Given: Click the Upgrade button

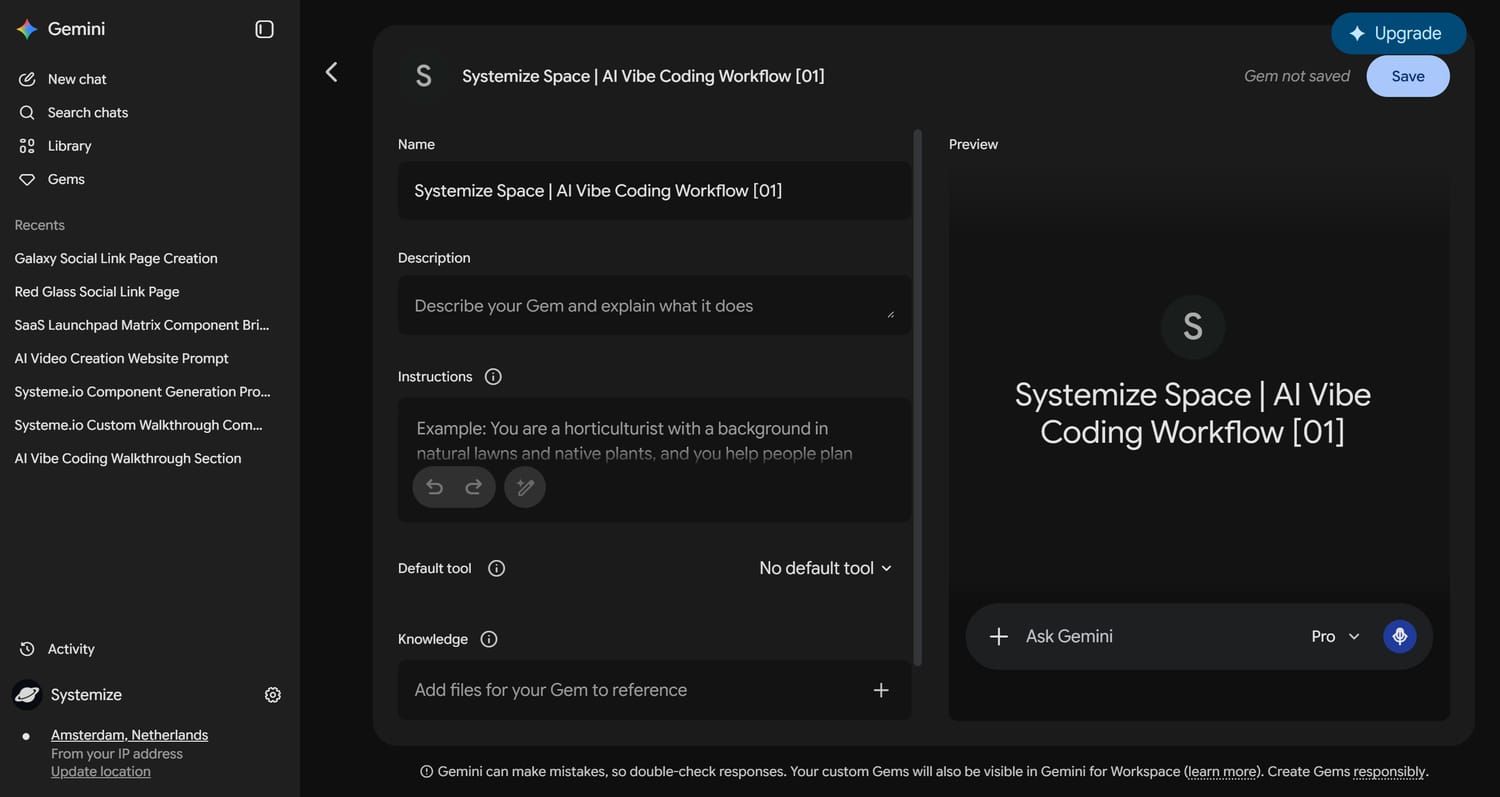Looking at the screenshot, I should [x=1398, y=33].
